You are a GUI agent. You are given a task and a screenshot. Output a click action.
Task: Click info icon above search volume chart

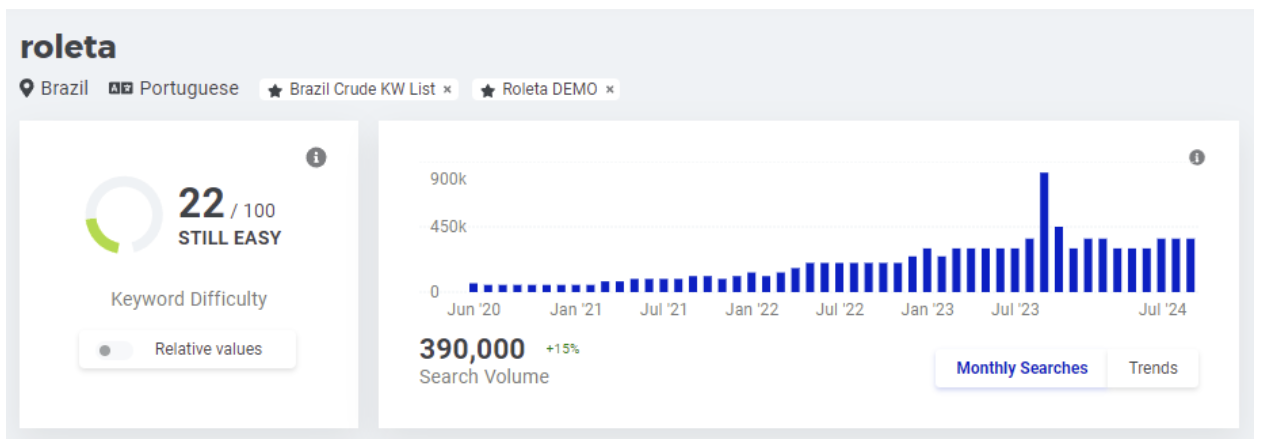tap(1197, 157)
